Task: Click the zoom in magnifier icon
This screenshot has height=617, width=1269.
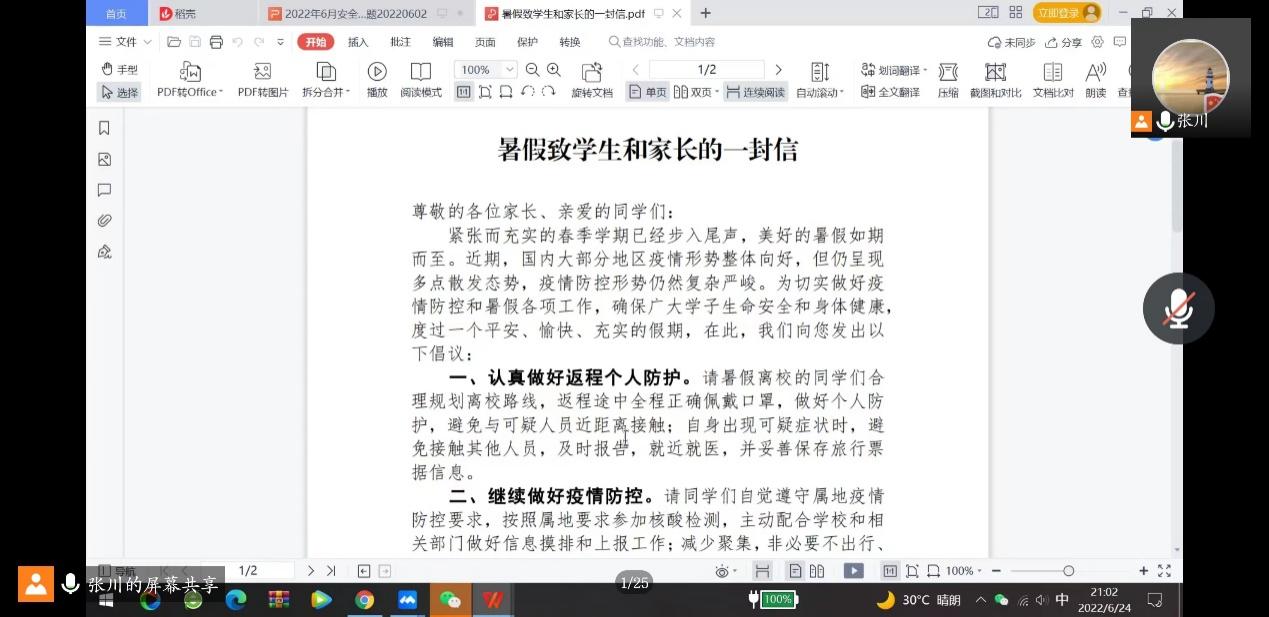Action: point(554,70)
